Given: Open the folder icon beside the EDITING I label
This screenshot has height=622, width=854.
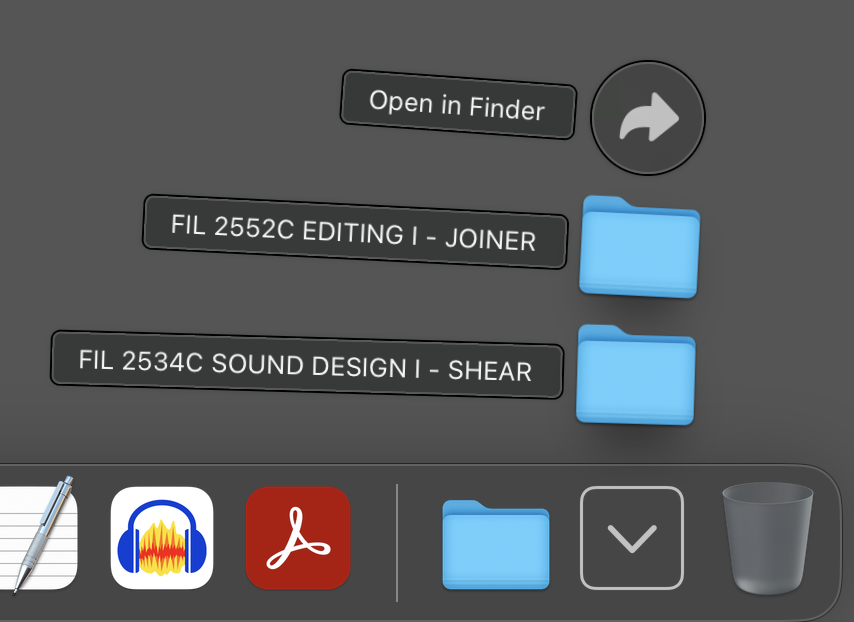Looking at the screenshot, I should click(640, 248).
